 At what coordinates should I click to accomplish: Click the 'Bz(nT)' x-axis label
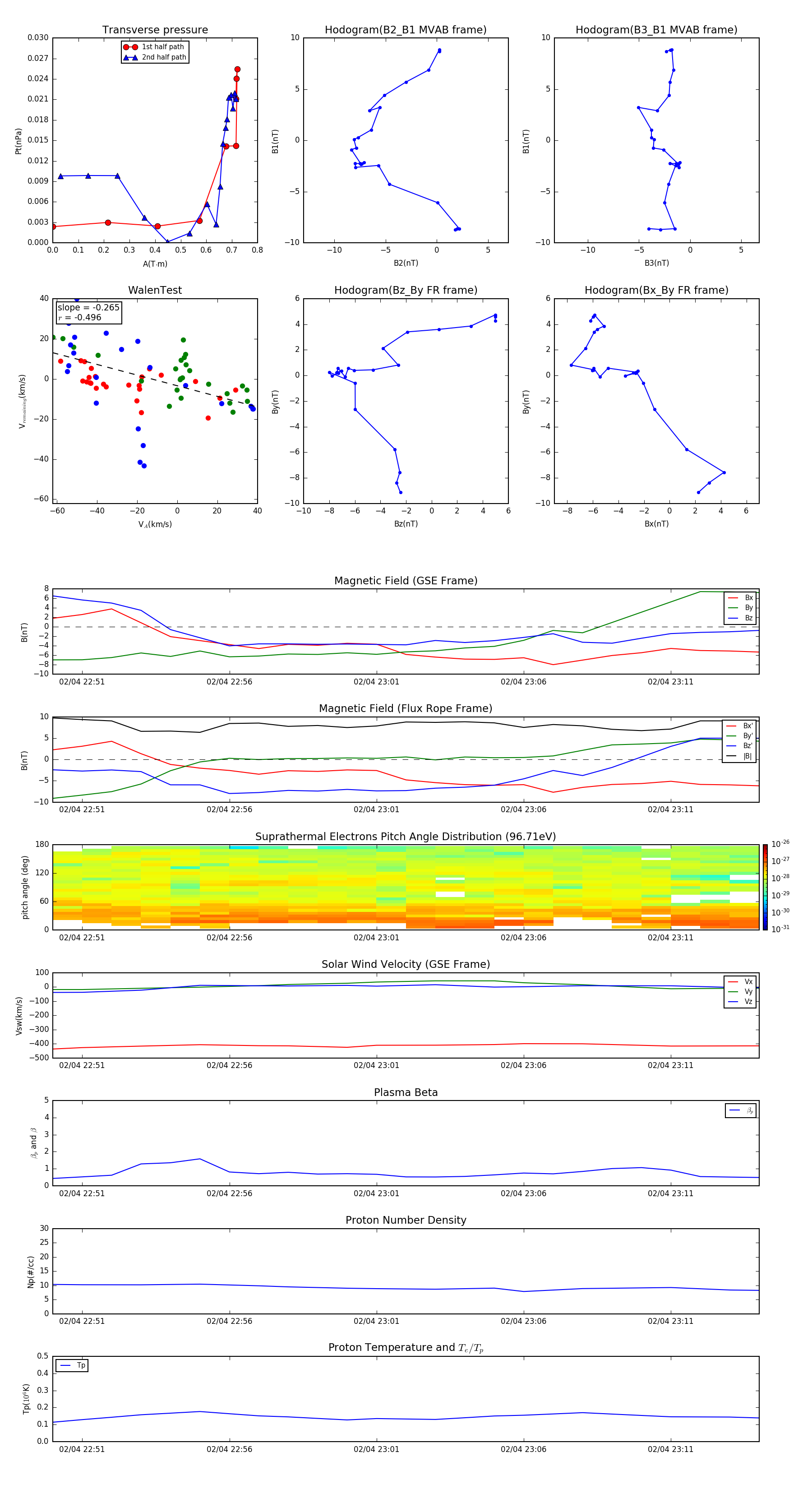(406, 524)
